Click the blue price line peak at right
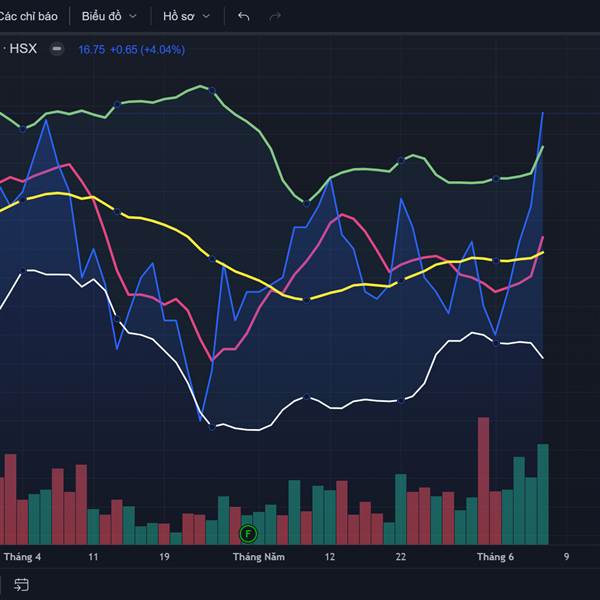This screenshot has height=600, width=600. point(542,114)
